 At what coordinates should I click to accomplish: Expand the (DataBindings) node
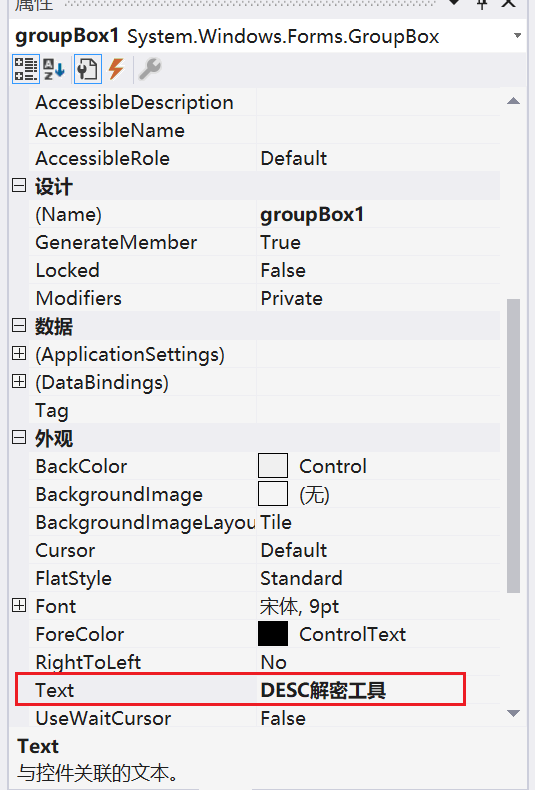point(19,381)
